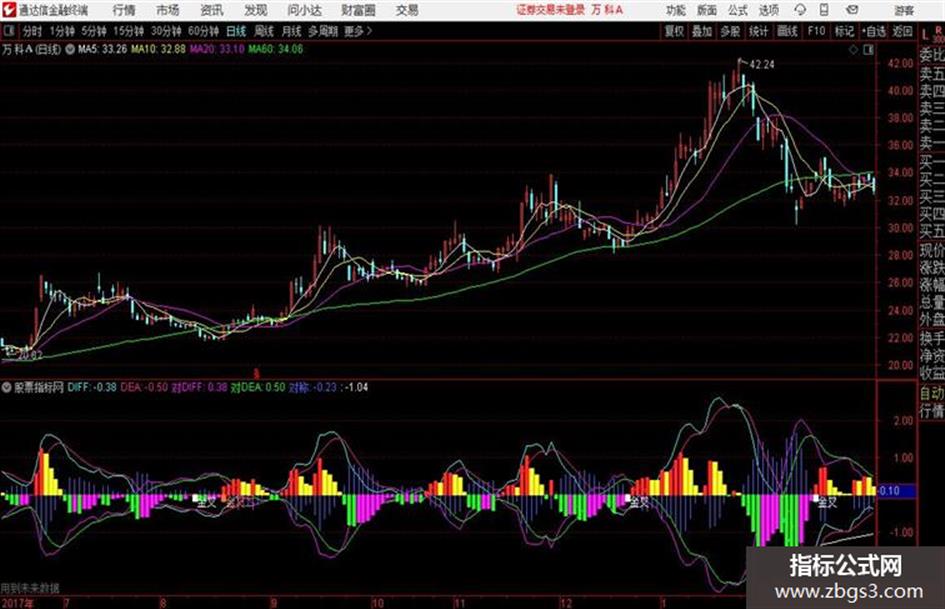This screenshot has width=945, height=609.
Task: Open the 发现 menu
Action: point(256,10)
